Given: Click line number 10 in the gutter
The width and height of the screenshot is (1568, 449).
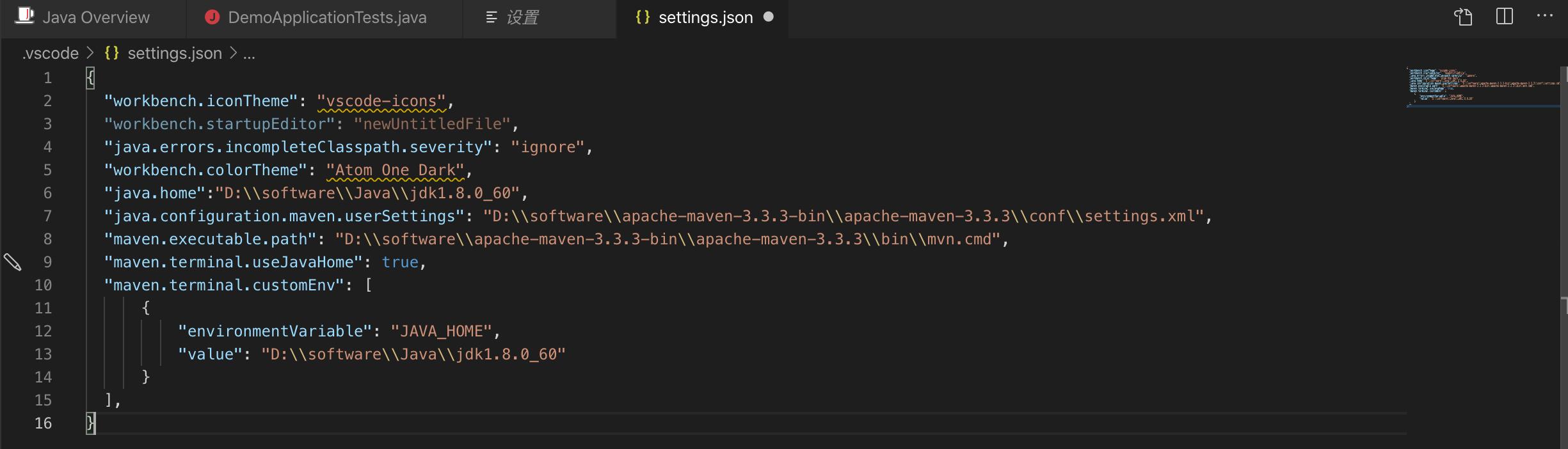Looking at the screenshot, I should [43, 285].
